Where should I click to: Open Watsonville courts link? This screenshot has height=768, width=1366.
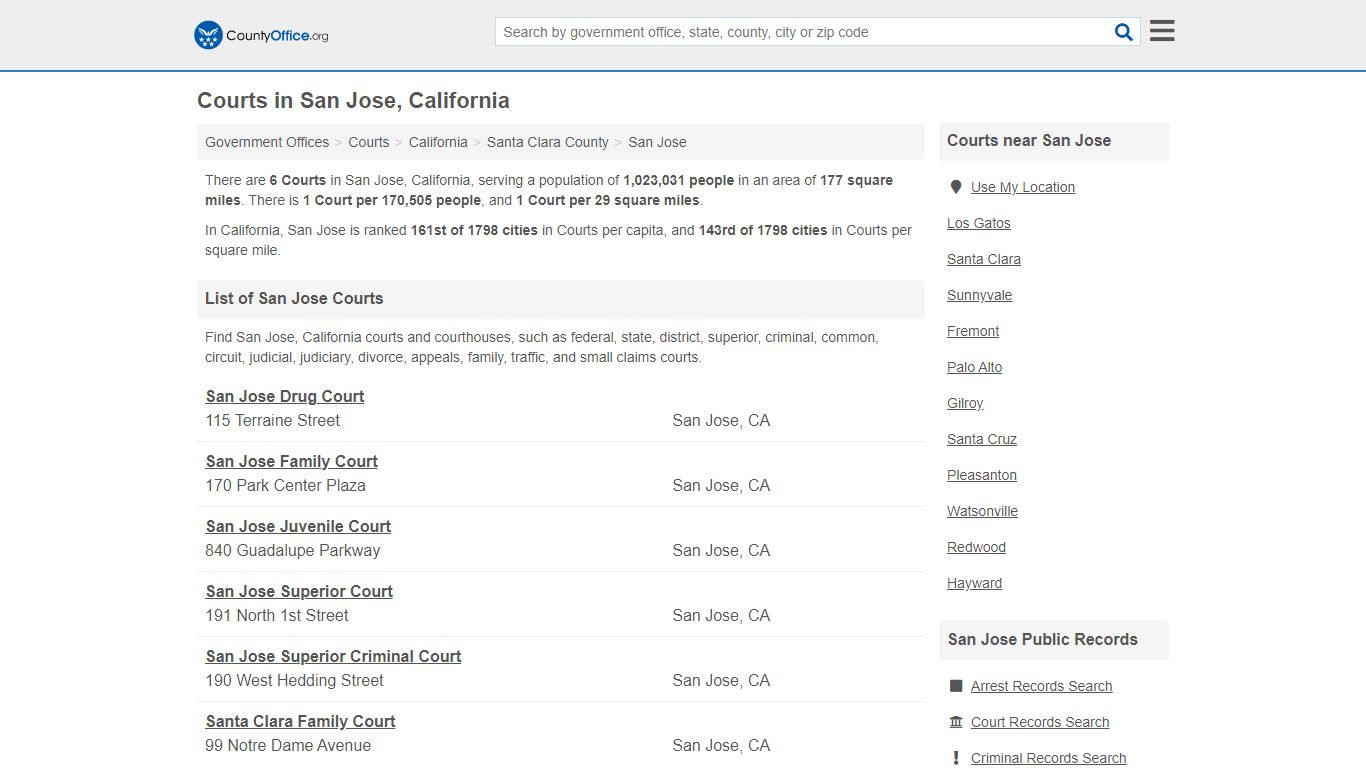pyautogui.click(x=983, y=511)
